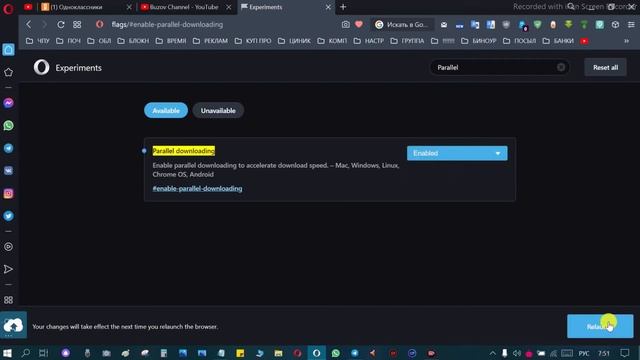Open the Speed Dial grid icon in toolbar
The image size is (640, 360).
(77, 24)
